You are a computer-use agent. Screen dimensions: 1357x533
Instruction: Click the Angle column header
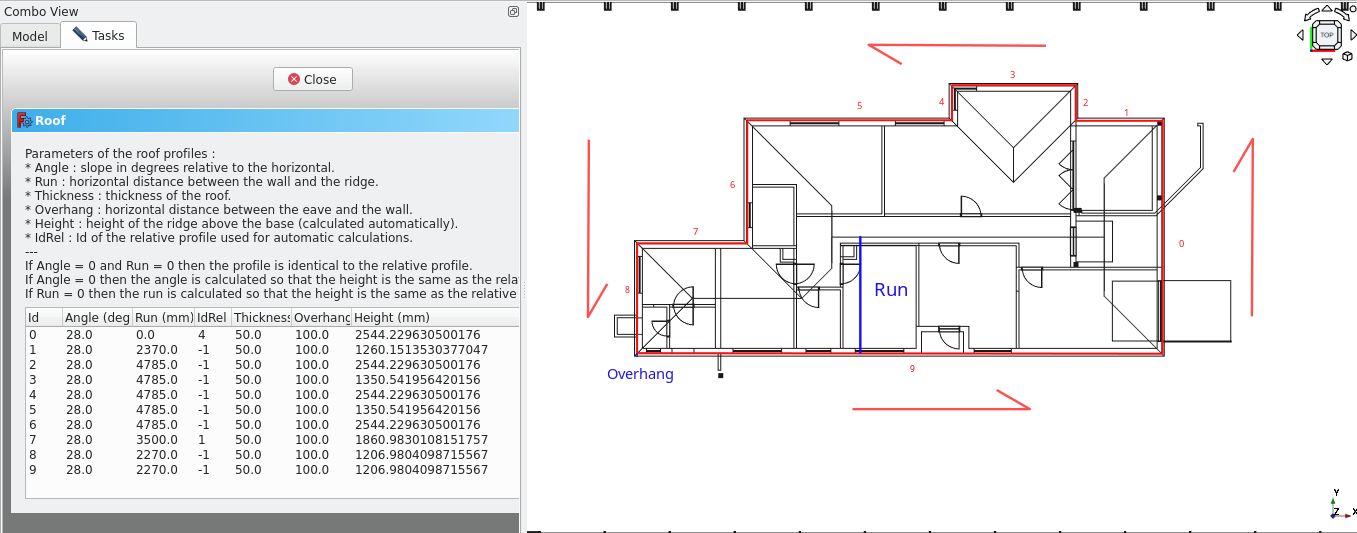97,317
